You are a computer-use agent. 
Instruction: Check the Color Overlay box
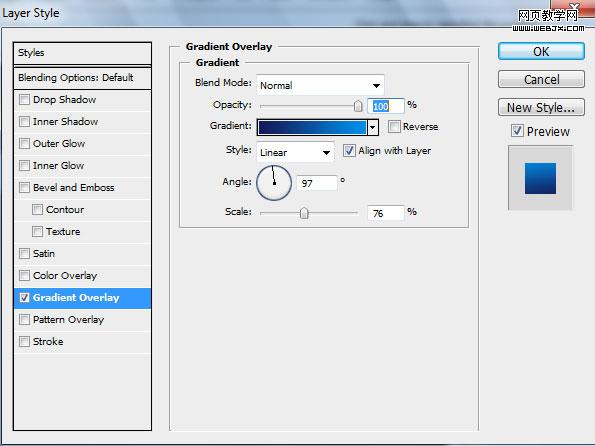[x=24, y=276]
